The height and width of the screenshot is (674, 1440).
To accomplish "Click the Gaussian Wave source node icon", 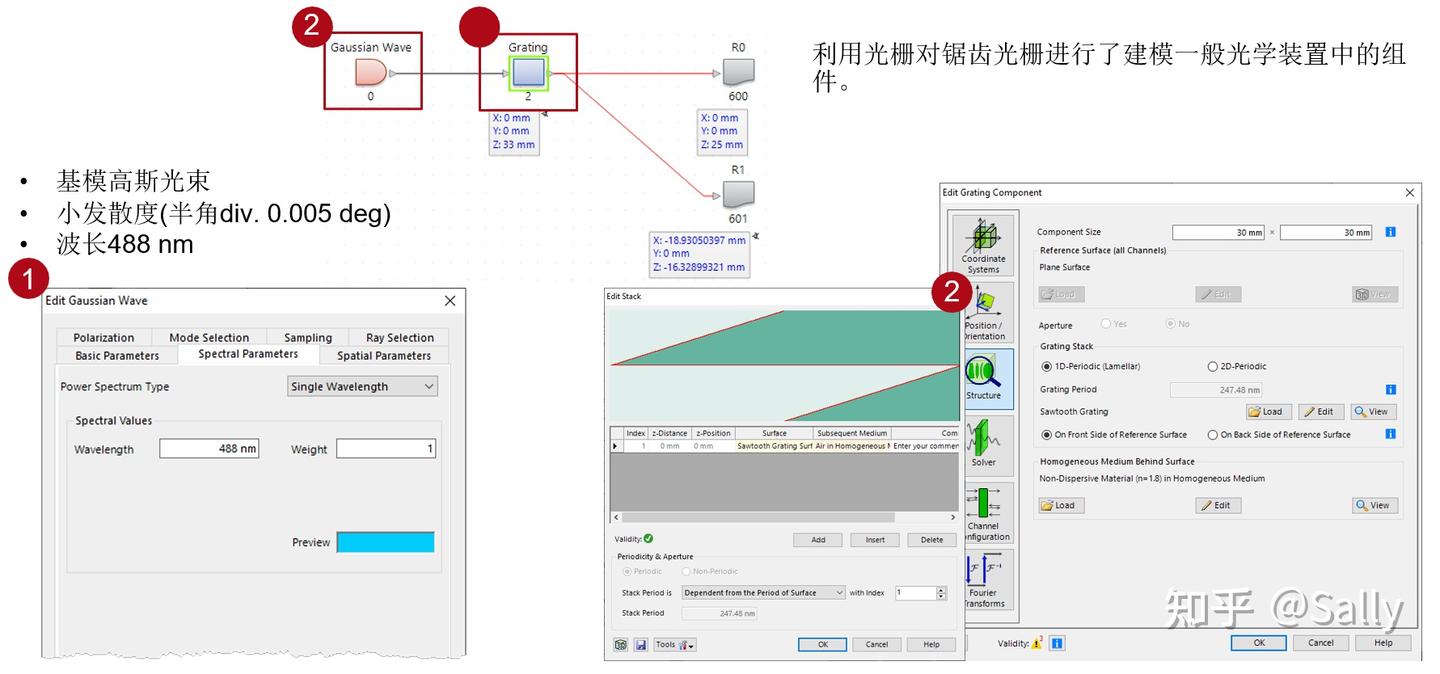I will pos(370,73).
